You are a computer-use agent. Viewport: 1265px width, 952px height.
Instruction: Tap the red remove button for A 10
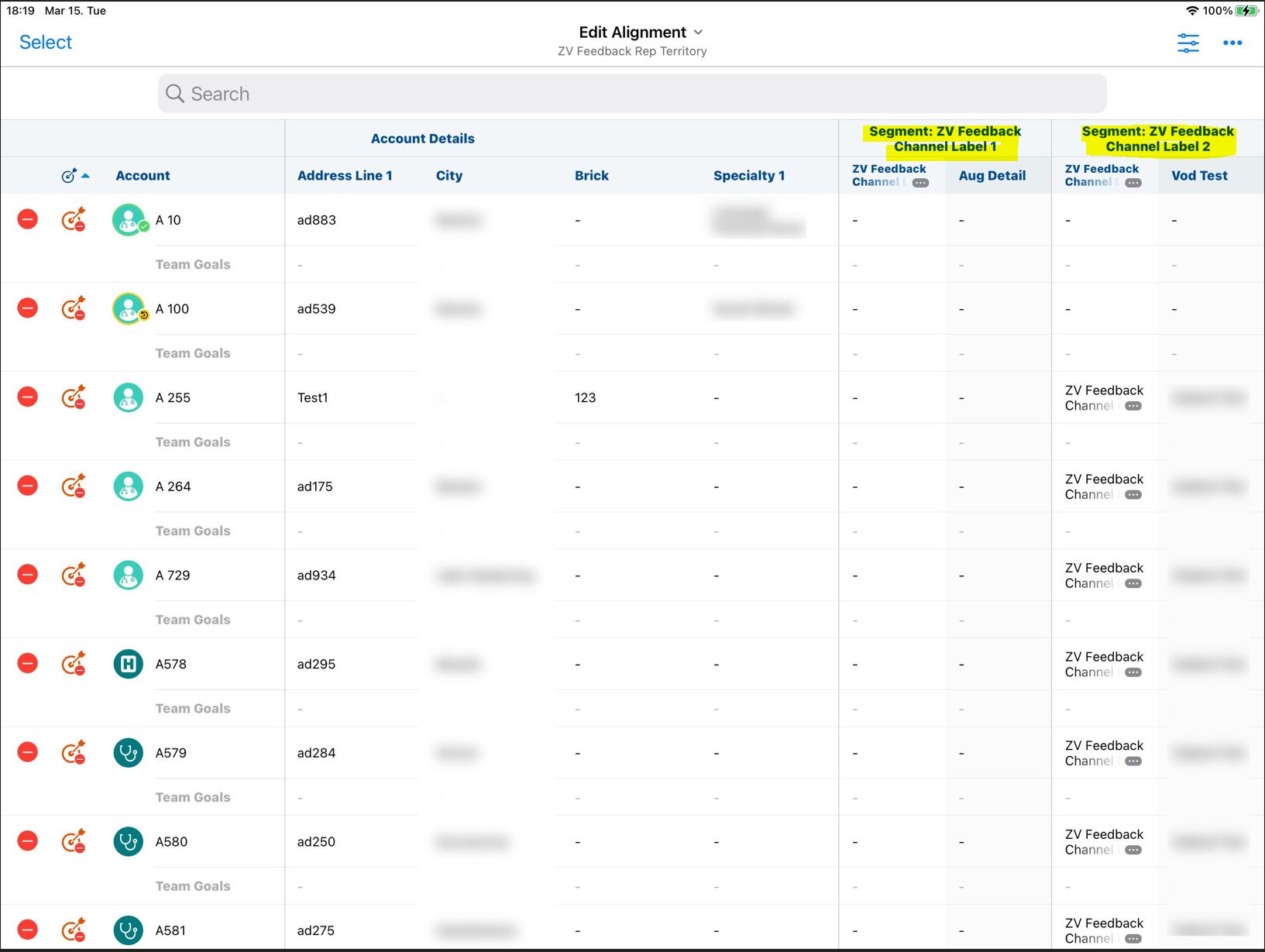click(x=28, y=220)
